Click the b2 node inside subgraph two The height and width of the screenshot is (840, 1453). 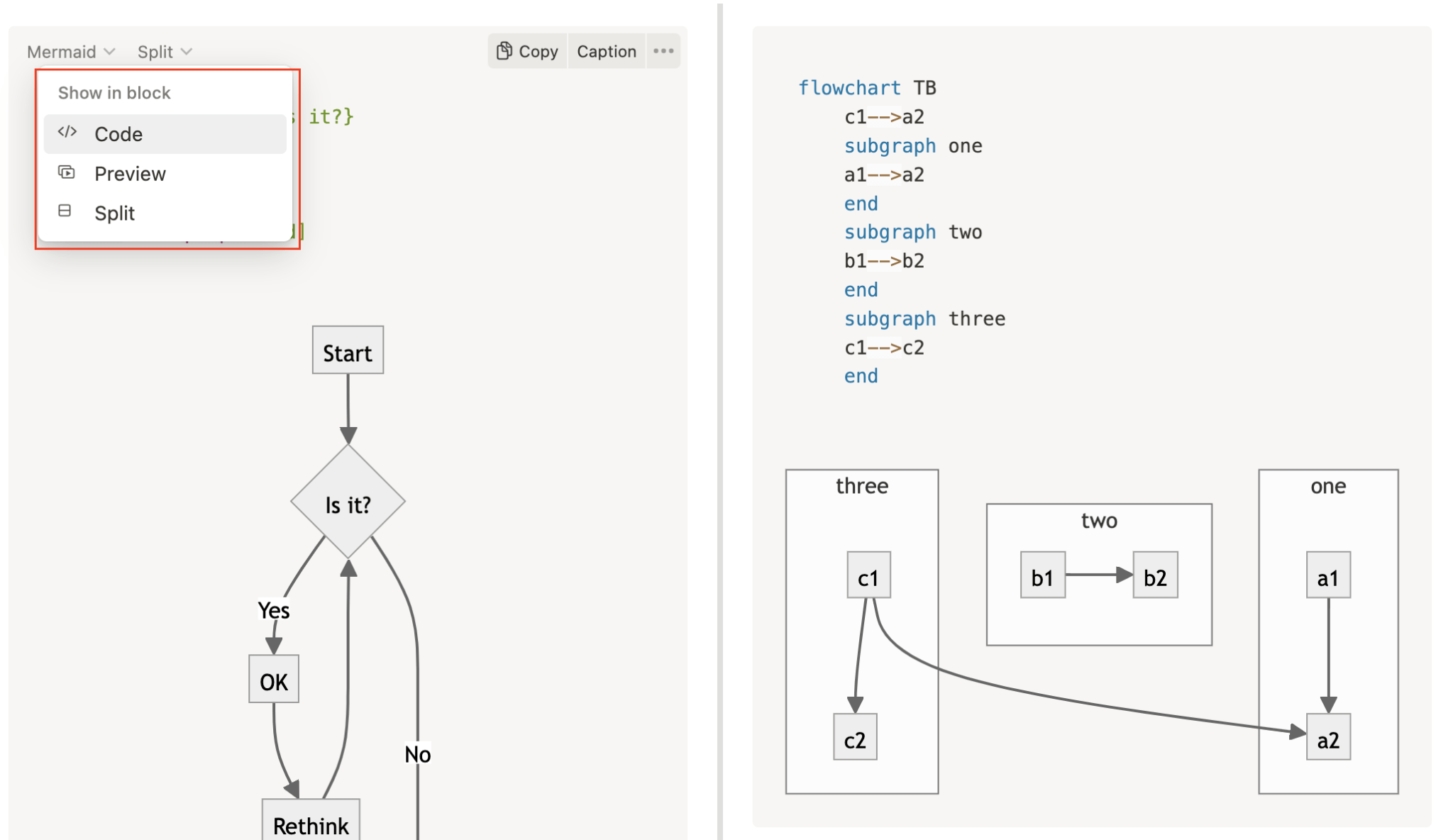click(1154, 576)
